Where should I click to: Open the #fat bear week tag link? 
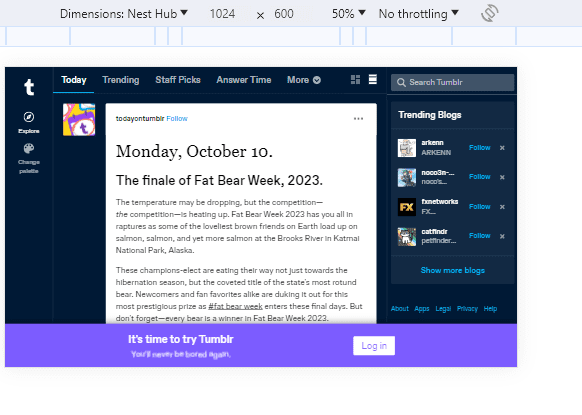pyautogui.click(x=235, y=306)
